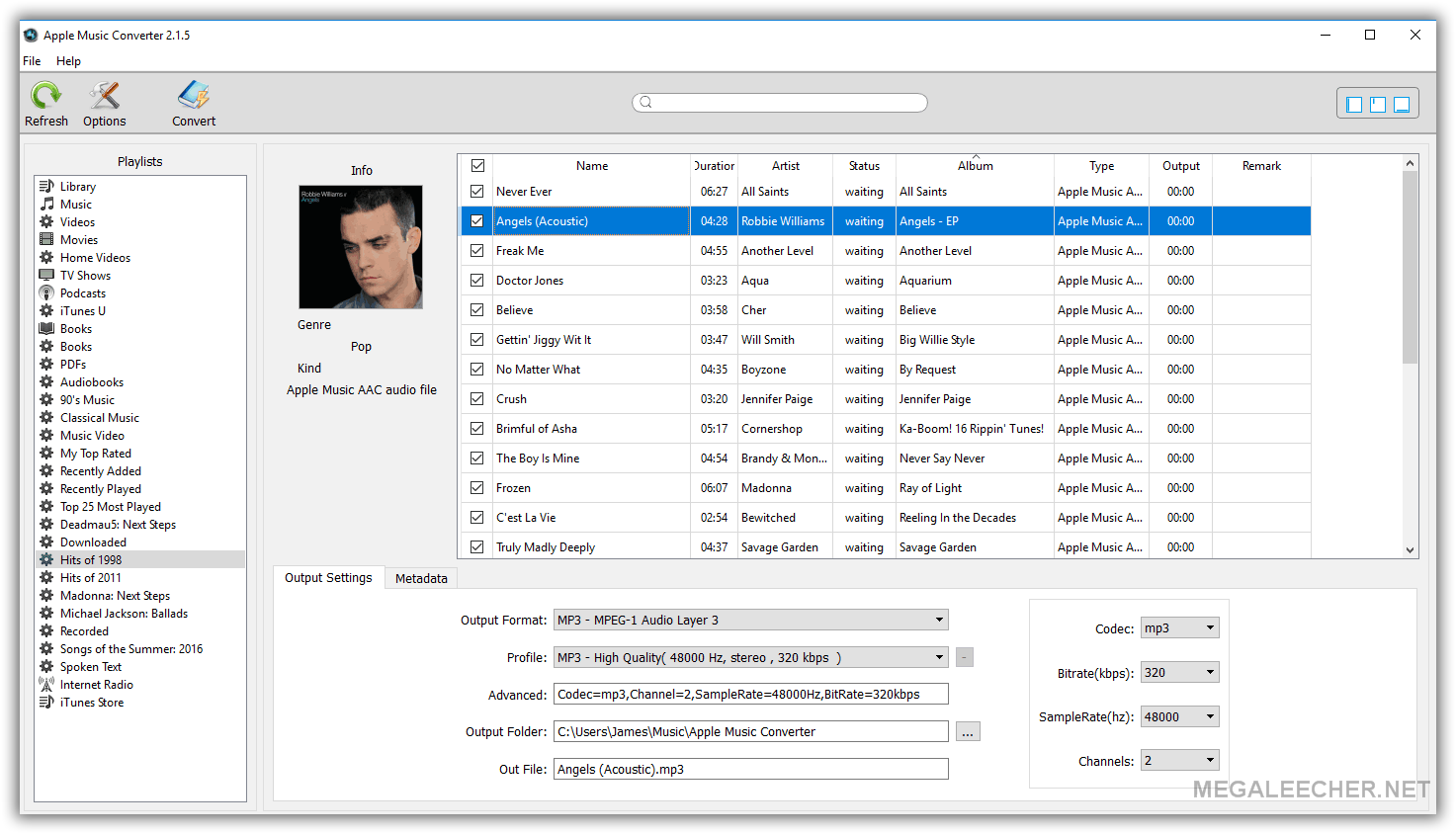Uncheck the Gettin' Jiggy Wit It checkbox
The image size is (1456, 834).
click(477, 340)
